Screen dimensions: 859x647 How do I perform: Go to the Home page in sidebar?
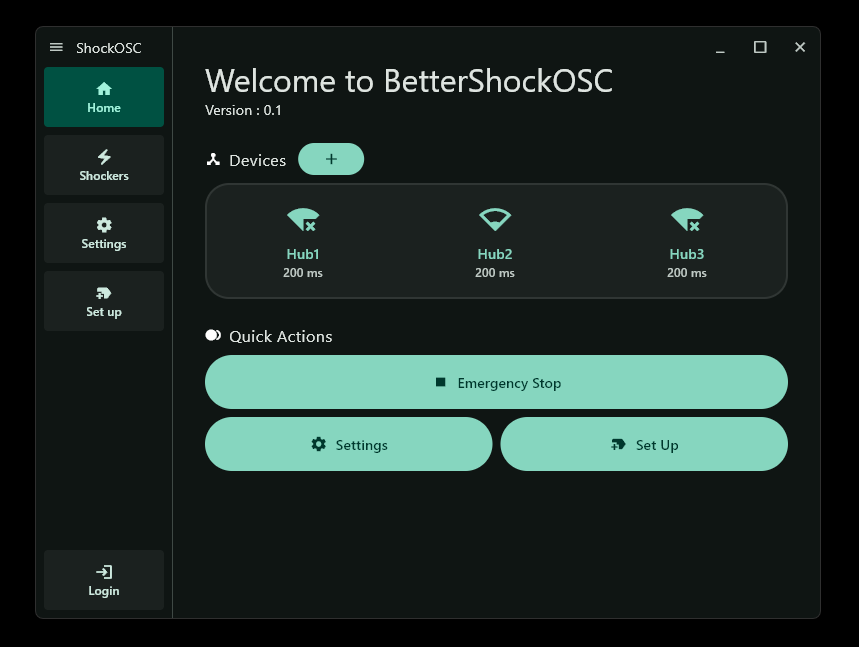point(104,97)
